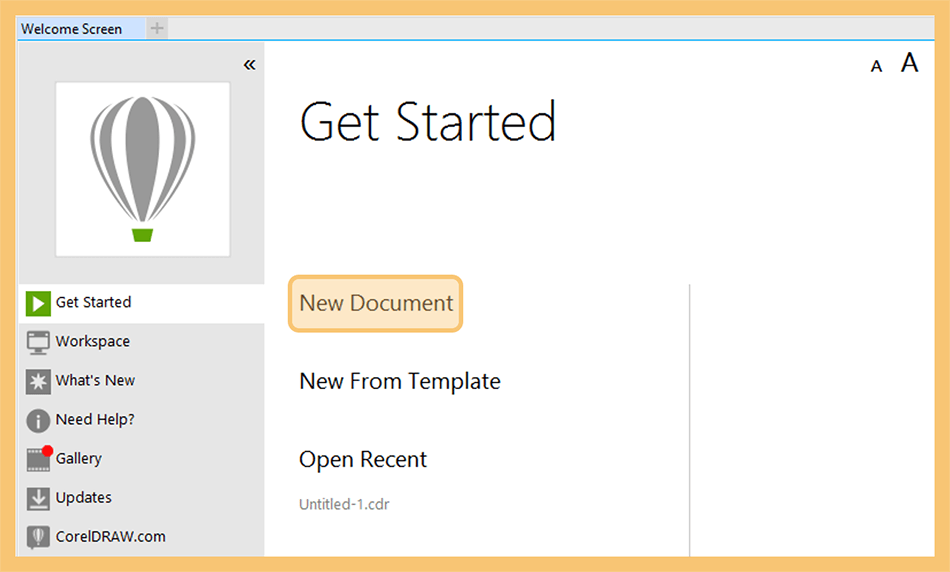950x572 pixels.
Task: Click the Updates download arrow icon
Action: coord(38,498)
